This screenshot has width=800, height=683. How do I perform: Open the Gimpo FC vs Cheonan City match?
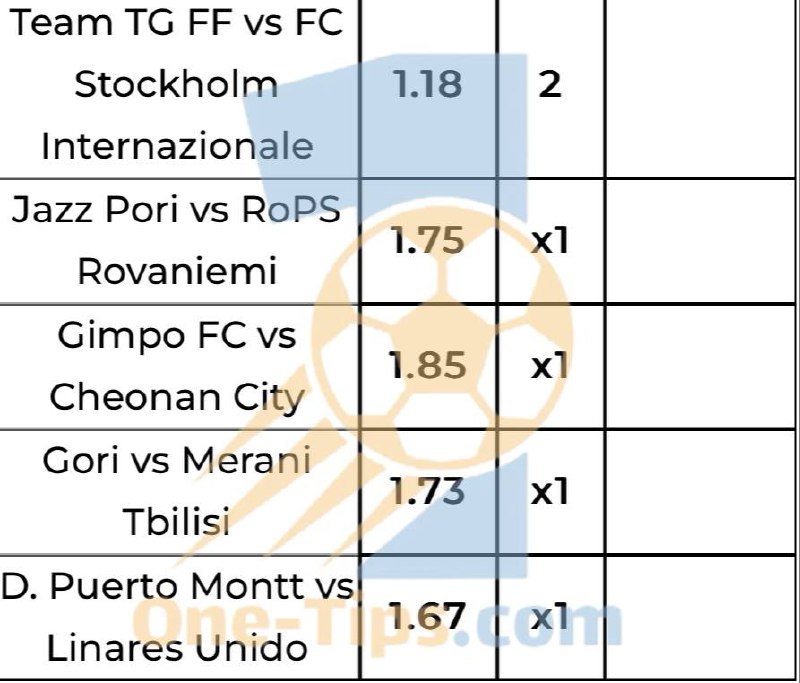(x=177, y=366)
